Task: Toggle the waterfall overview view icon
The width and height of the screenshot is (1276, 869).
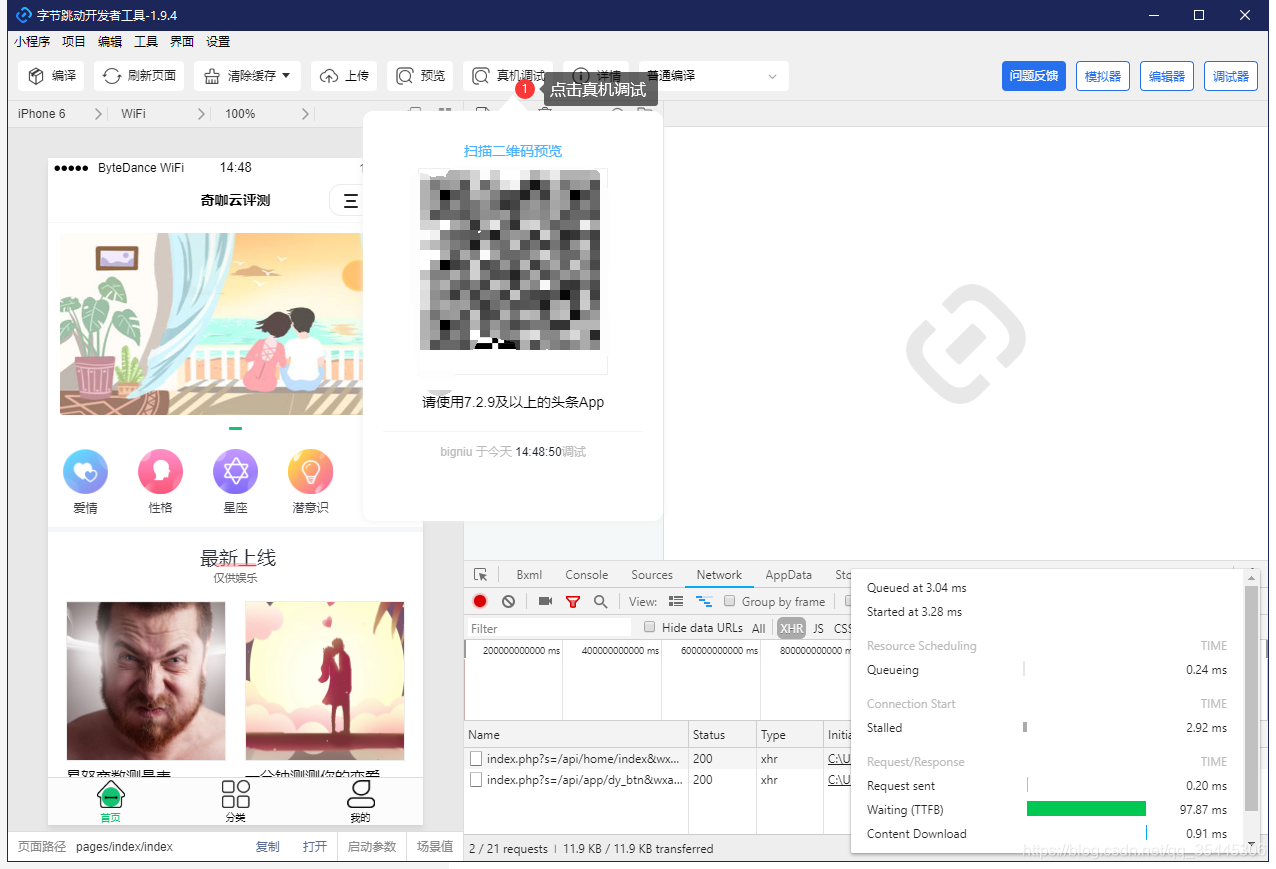Action: [704, 601]
